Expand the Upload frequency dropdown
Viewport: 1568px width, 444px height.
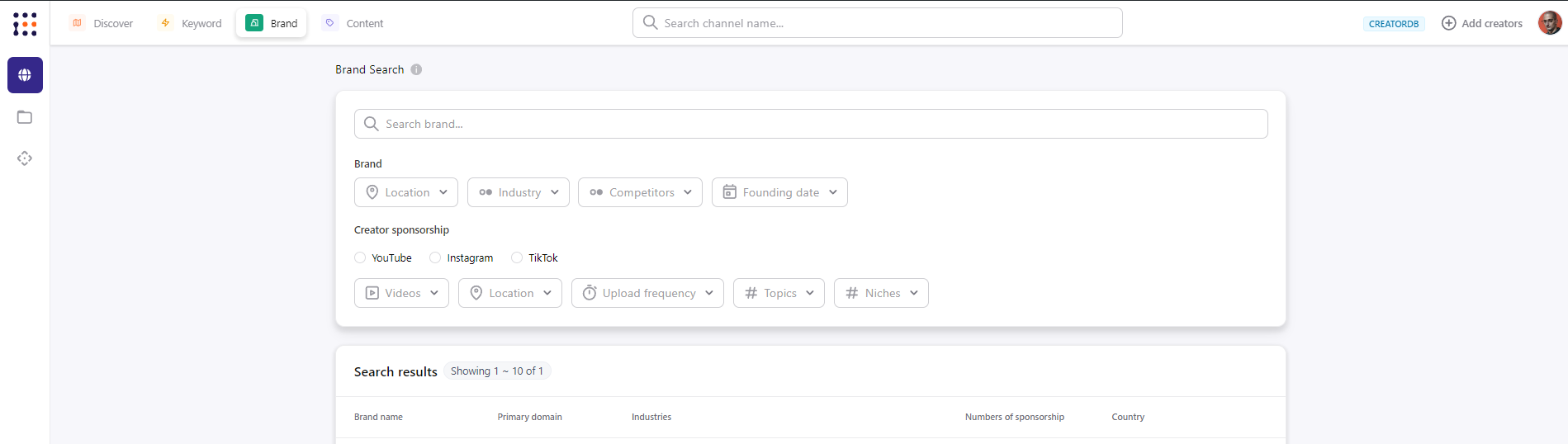point(647,293)
